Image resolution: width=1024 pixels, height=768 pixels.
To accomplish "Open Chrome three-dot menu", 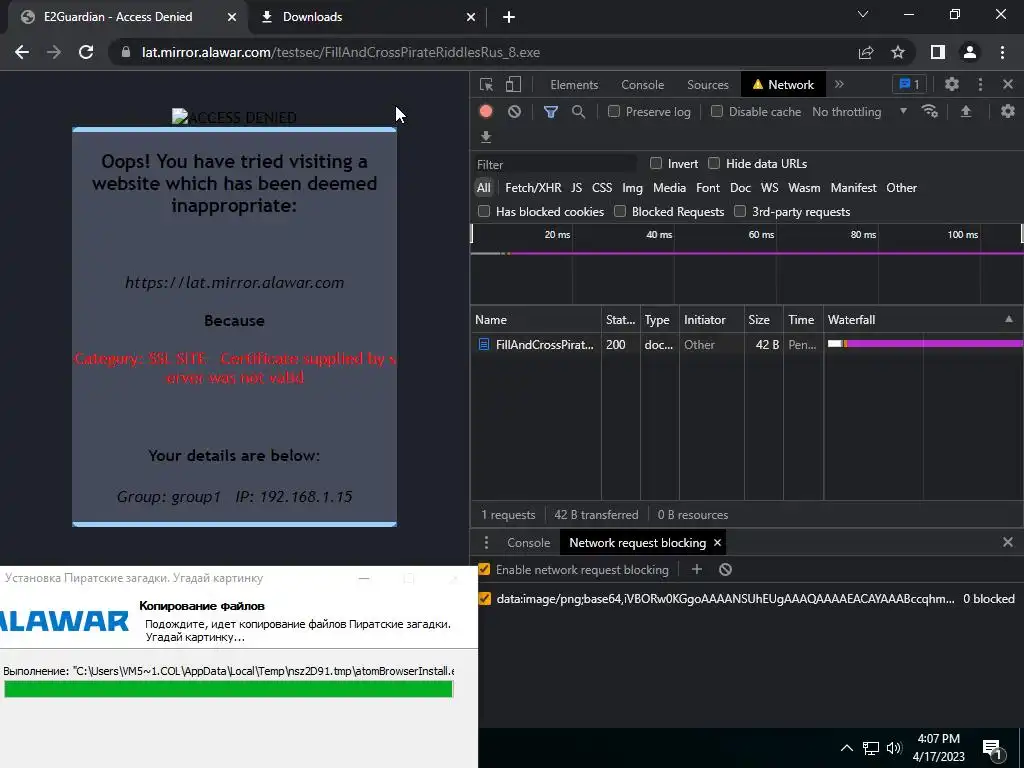I will [1002, 52].
